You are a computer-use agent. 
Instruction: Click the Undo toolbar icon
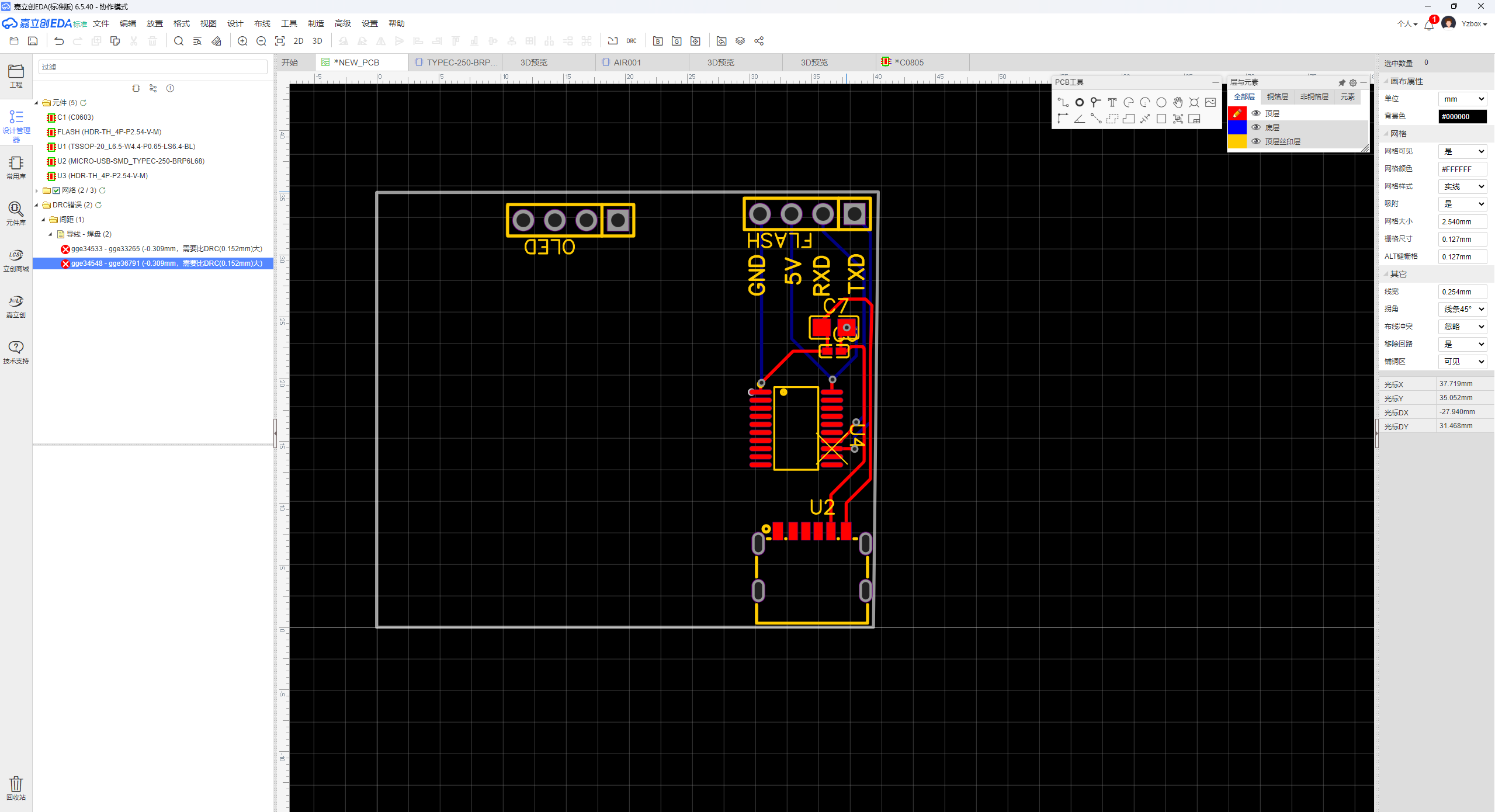[x=59, y=41]
